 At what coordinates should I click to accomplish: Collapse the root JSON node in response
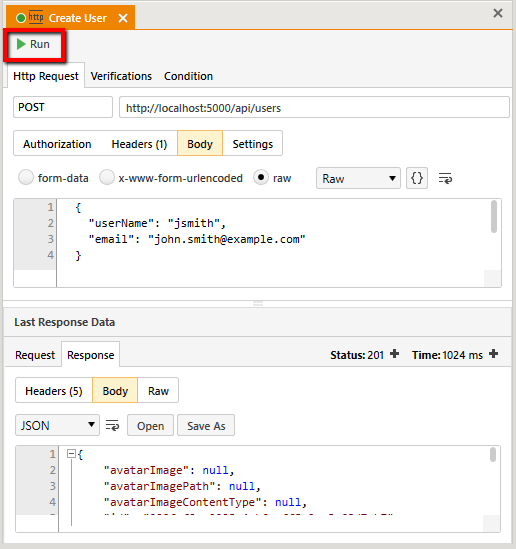pos(71,454)
